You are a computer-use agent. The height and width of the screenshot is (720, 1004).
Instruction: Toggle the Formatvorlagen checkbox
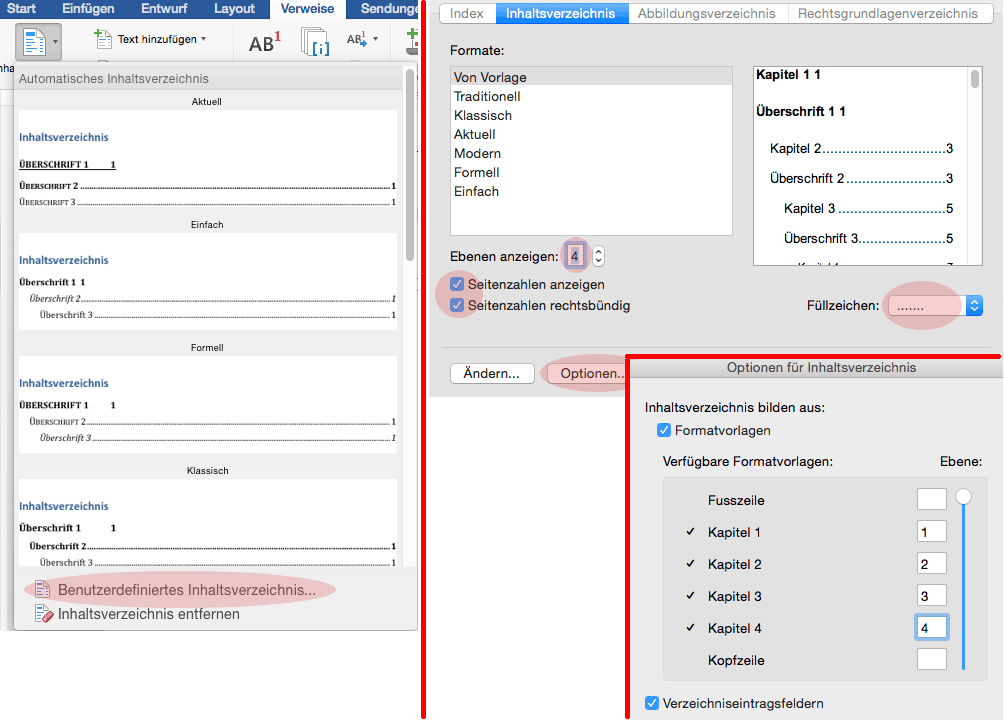(663, 430)
